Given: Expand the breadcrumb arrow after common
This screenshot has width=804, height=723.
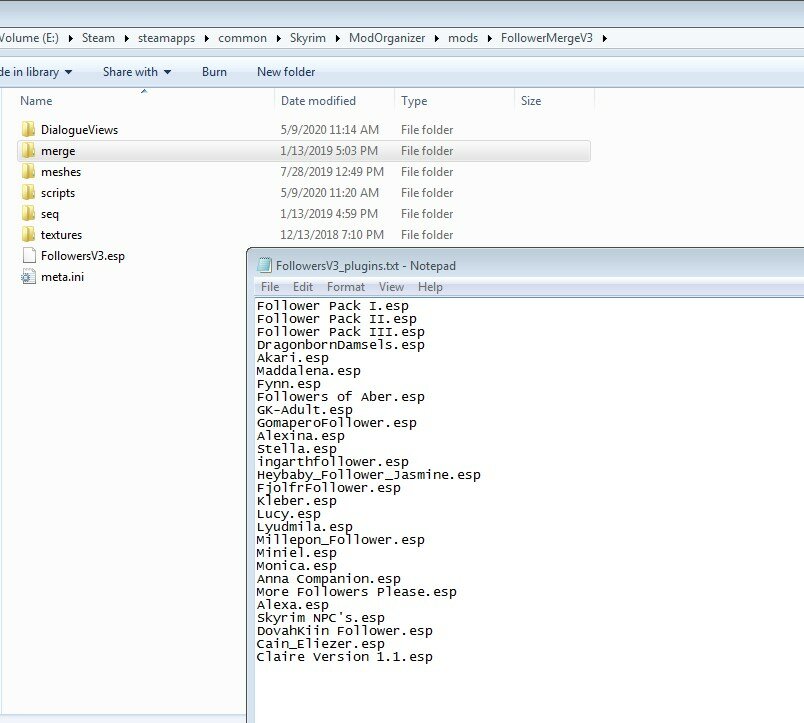Looking at the screenshot, I should [x=278, y=38].
